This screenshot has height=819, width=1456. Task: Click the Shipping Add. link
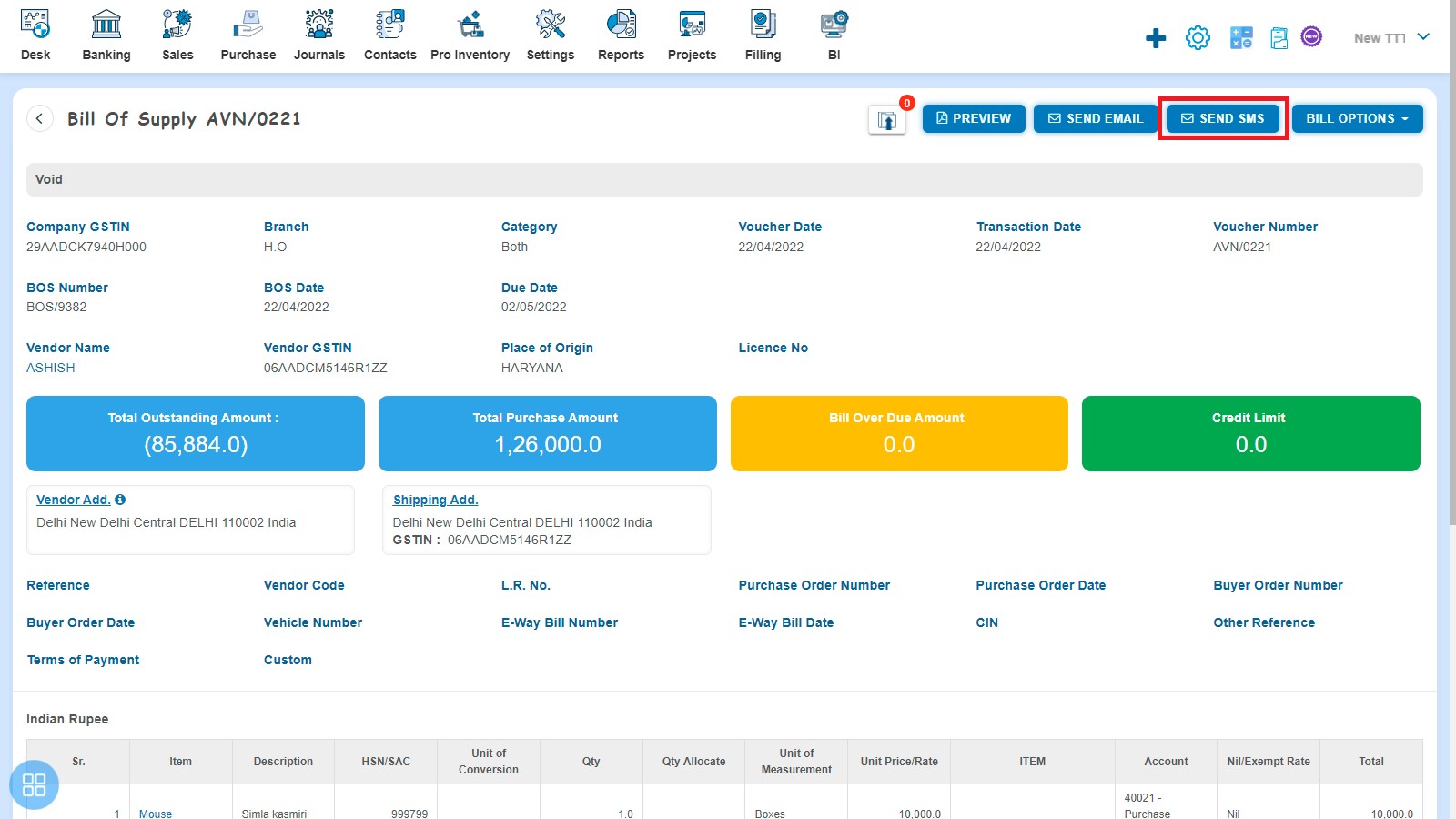click(435, 500)
